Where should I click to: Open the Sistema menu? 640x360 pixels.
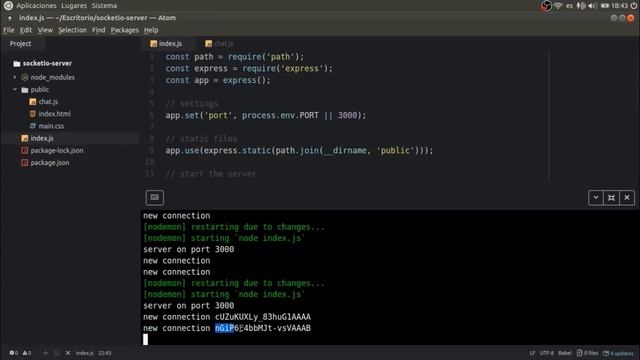[x=104, y=6]
